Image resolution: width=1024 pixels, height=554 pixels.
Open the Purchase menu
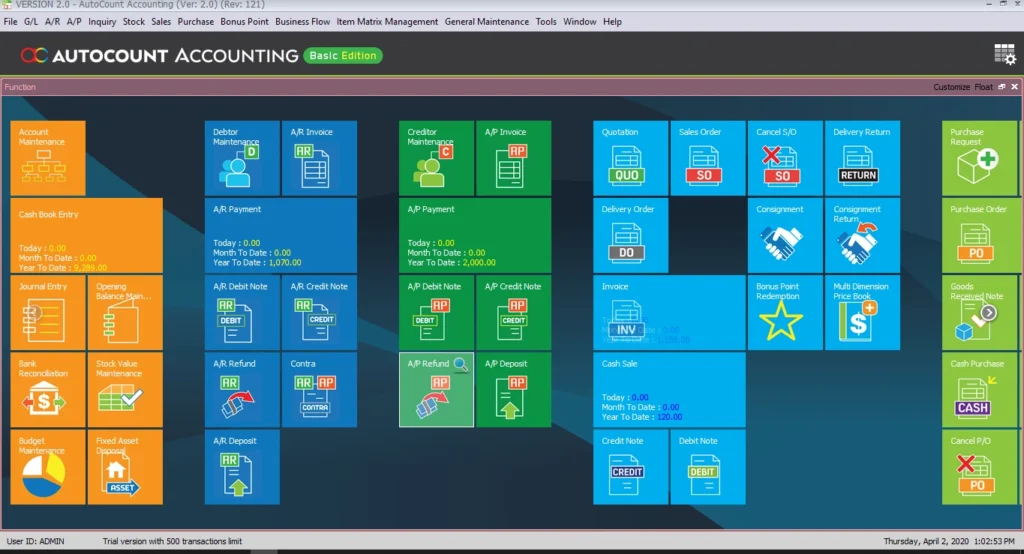(x=195, y=22)
